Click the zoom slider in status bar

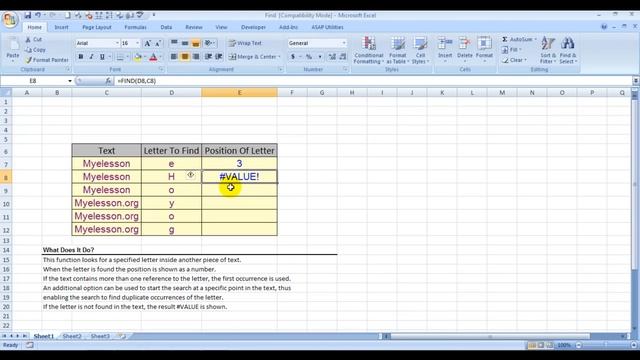605,345
